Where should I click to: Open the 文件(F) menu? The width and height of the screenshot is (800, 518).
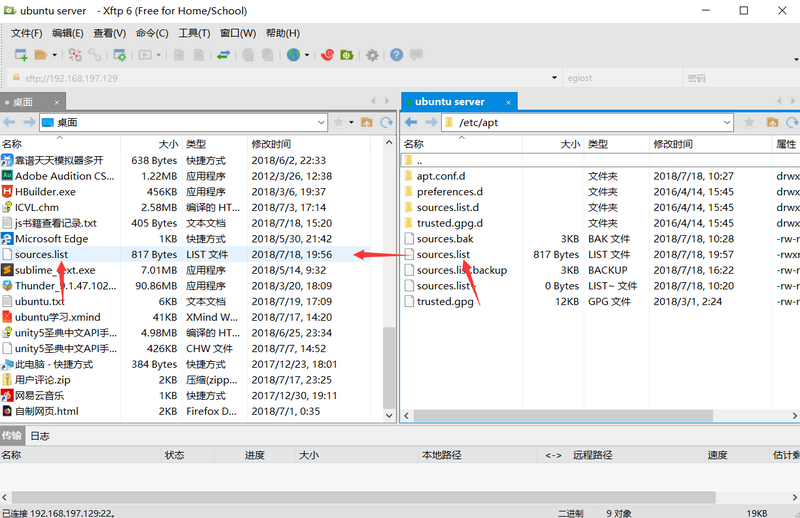tap(27, 33)
